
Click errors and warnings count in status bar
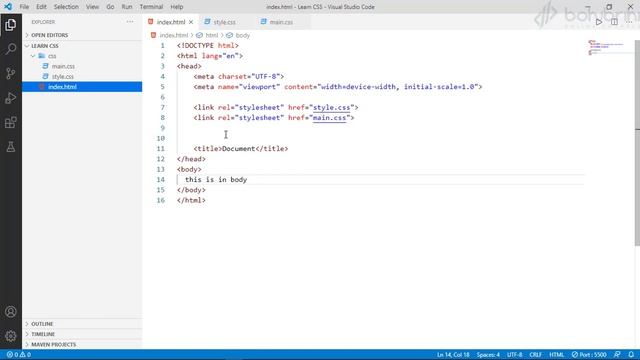click(x=19, y=355)
